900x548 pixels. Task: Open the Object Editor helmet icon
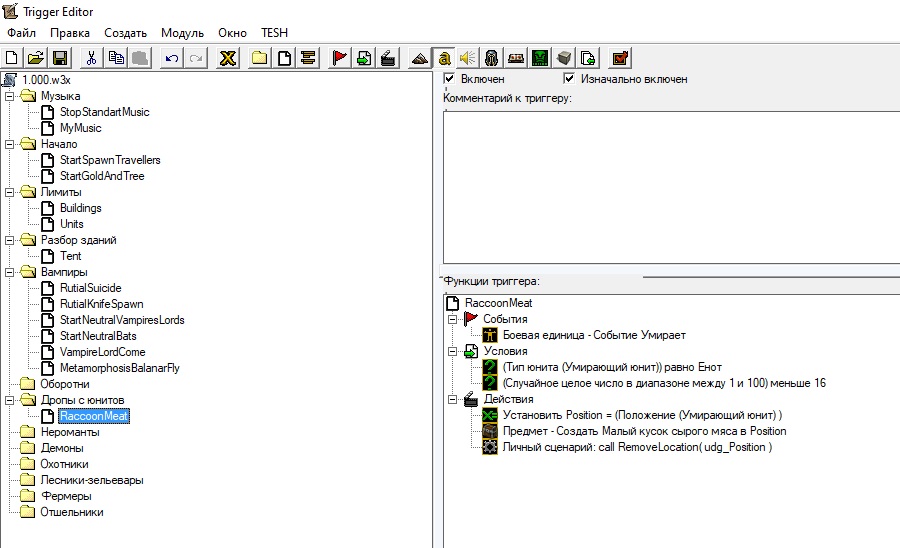[491, 58]
